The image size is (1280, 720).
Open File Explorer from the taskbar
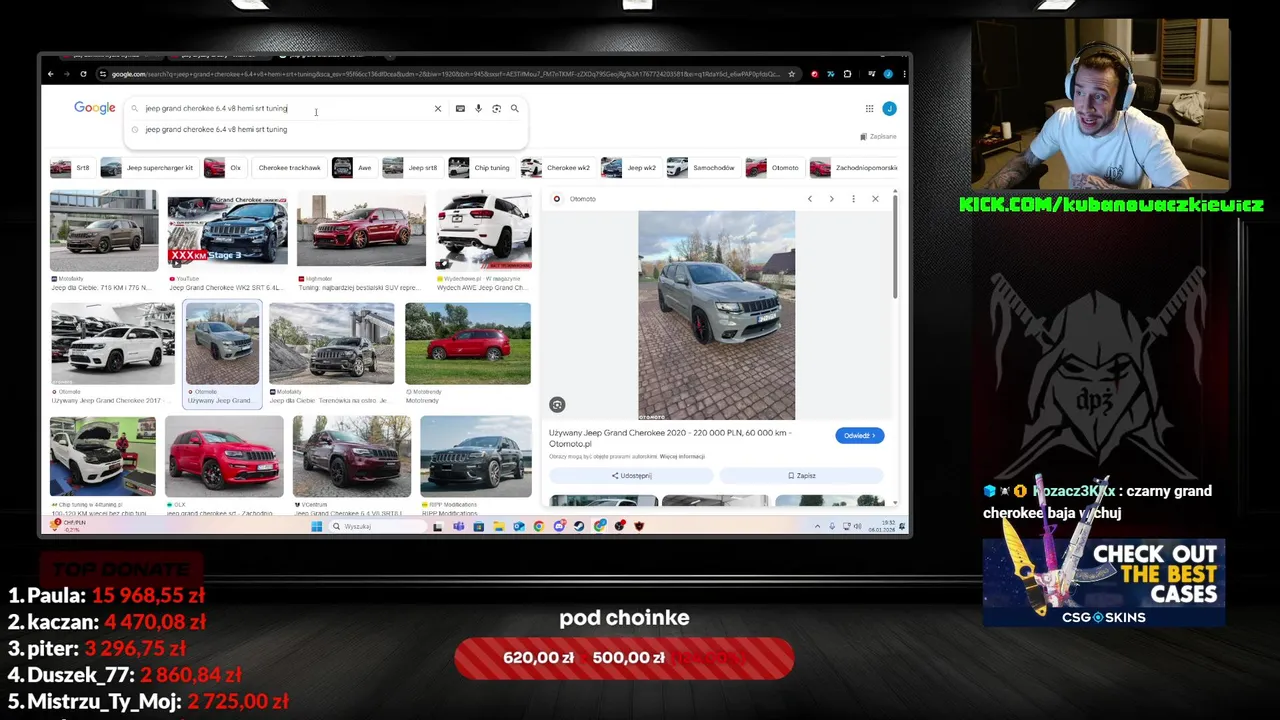499,526
